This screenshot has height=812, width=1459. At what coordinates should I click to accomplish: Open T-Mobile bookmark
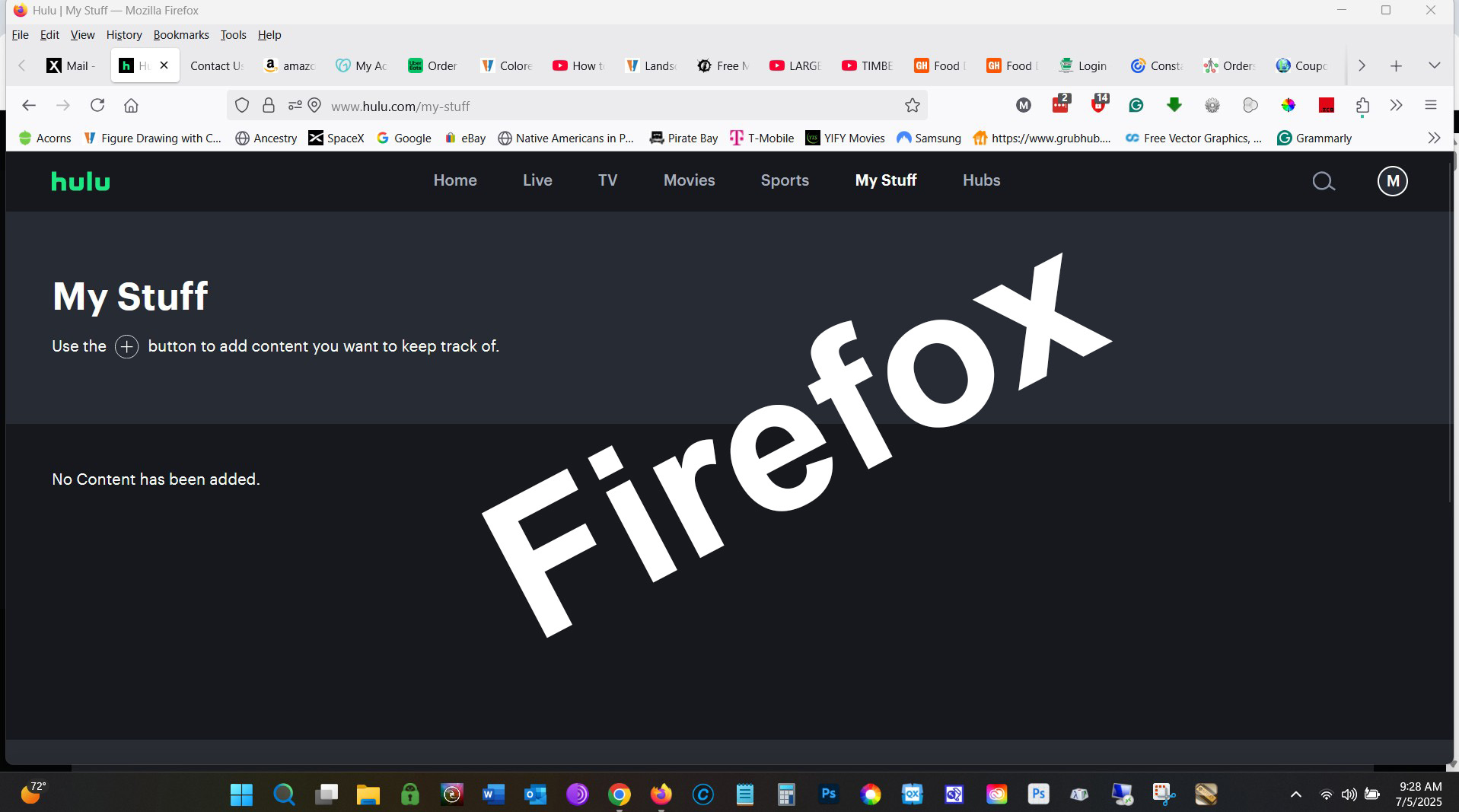[762, 138]
